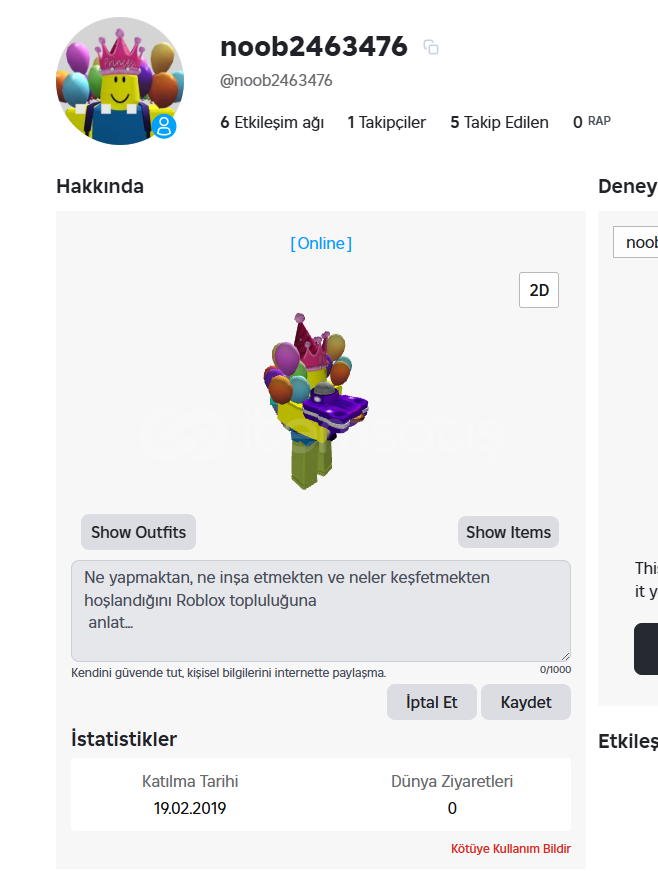
Task: Open the 6 Etkileşim ağı connections list
Action: [x=272, y=122]
